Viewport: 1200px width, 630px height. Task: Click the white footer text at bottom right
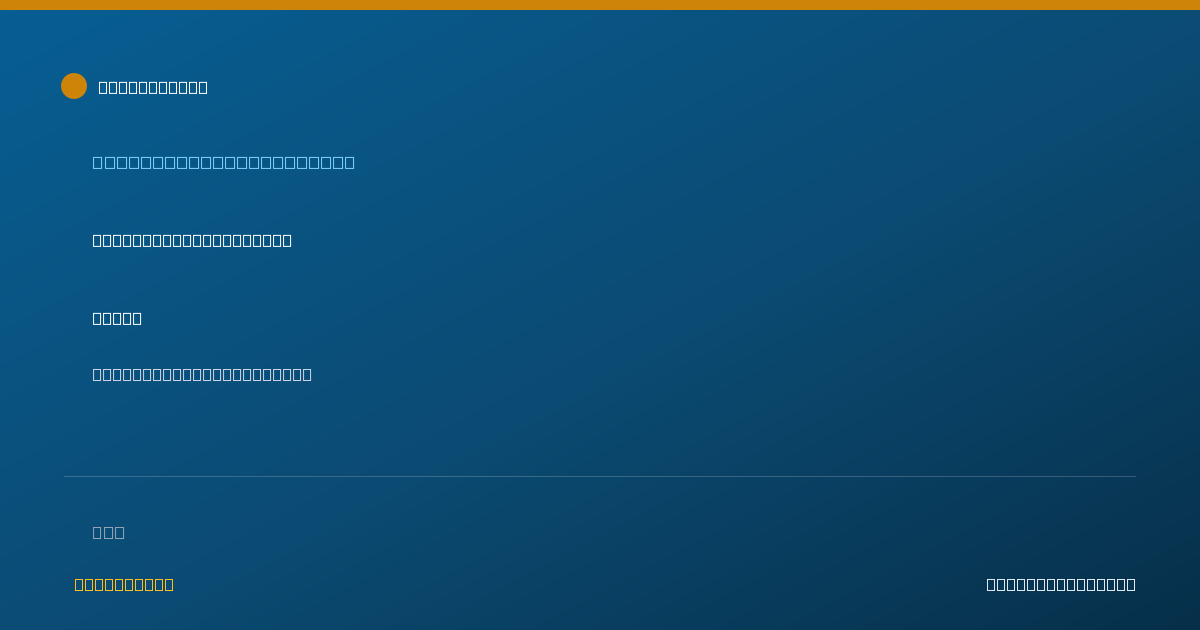click(1061, 584)
